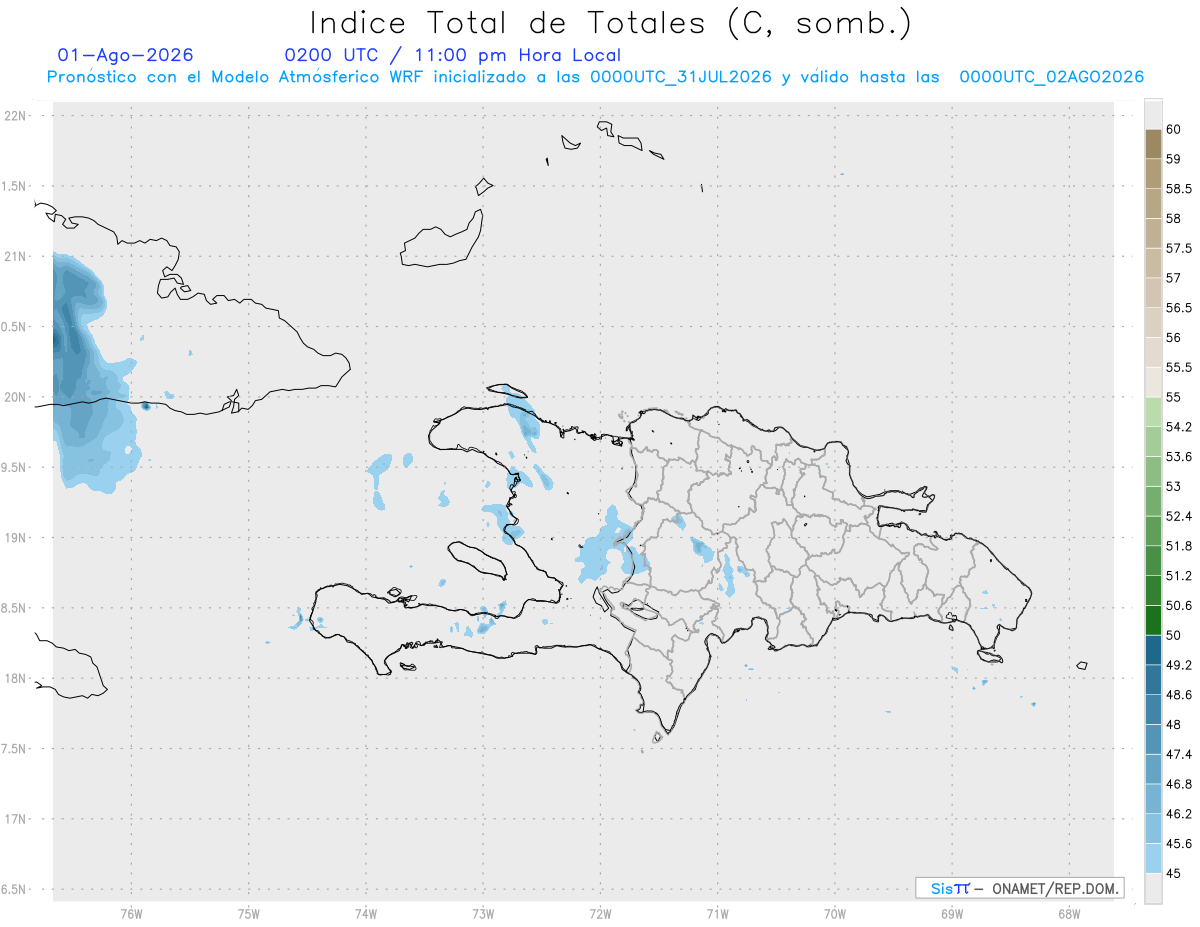The width and height of the screenshot is (1200, 927).
Task: Click valid-until time '0000UTC_02AGO2026'
Action: click(x=1052, y=77)
